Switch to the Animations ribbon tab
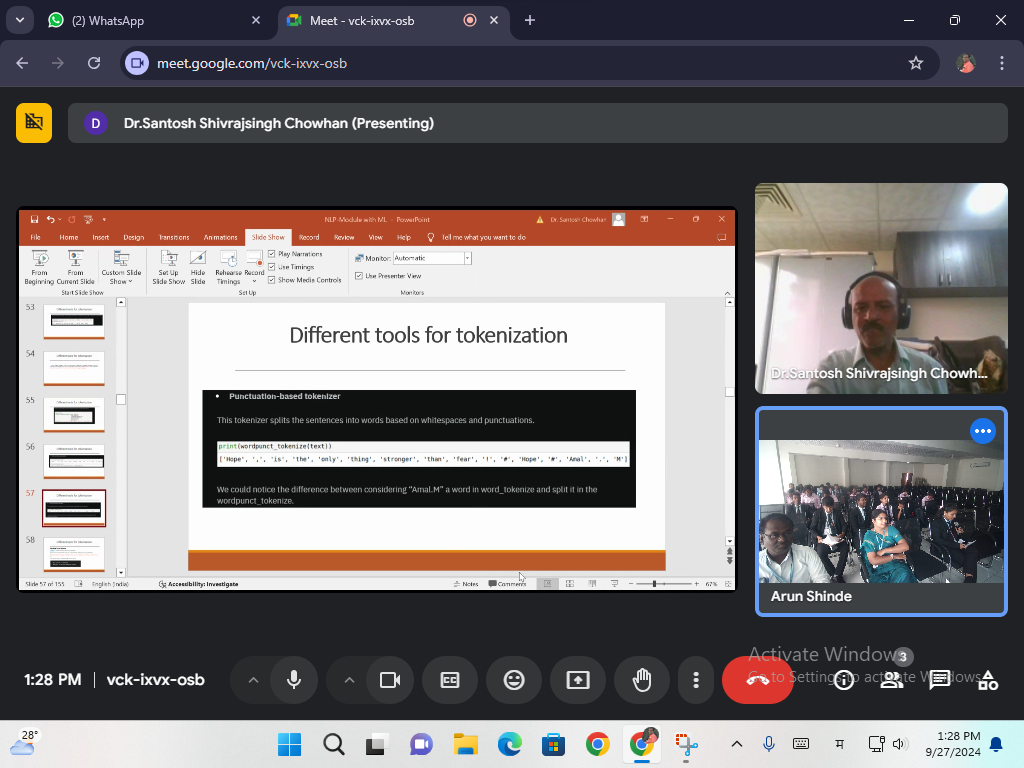This screenshot has height=768, width=1024. (x=220, y=237)
